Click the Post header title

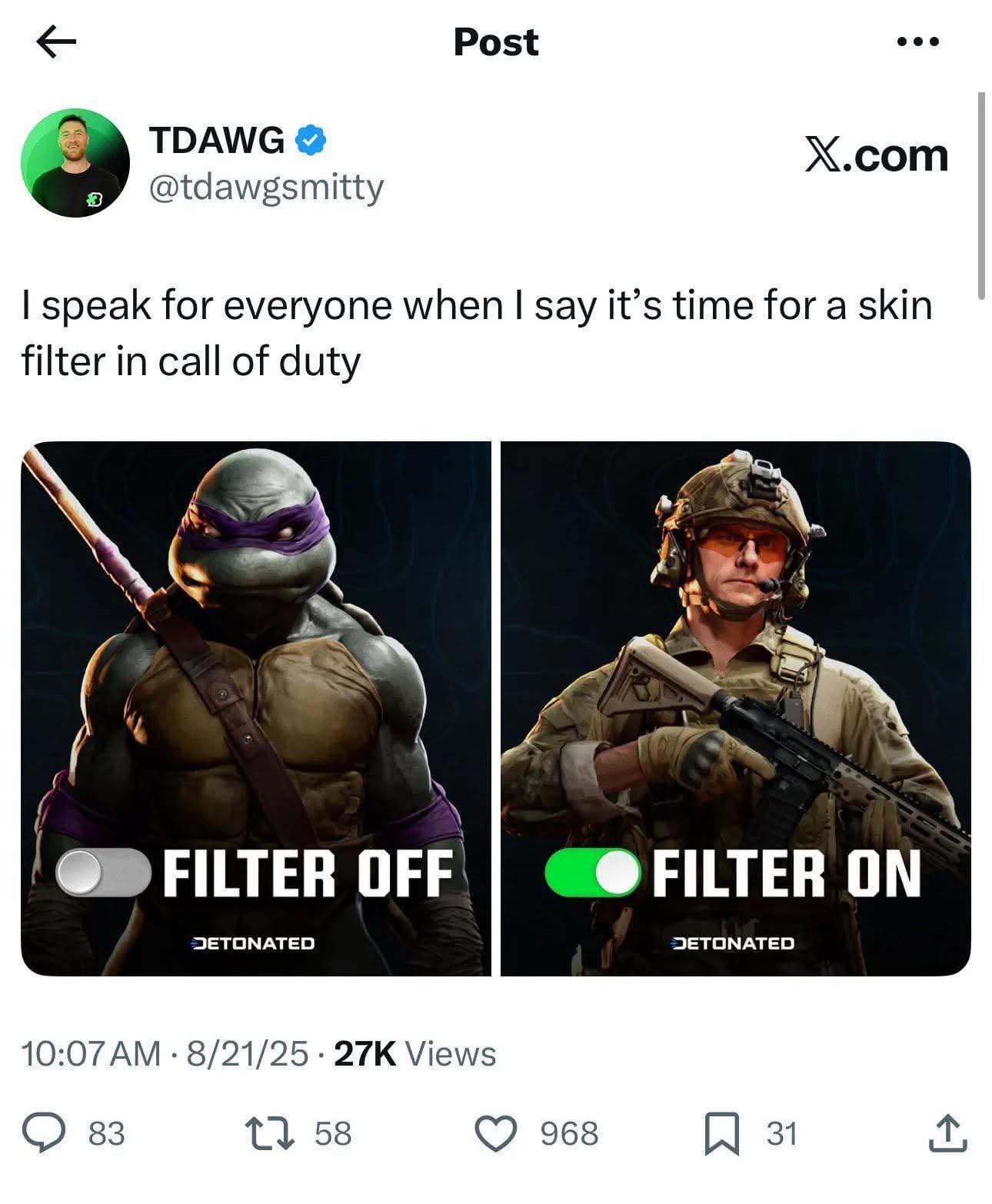(x=496, y=42)
